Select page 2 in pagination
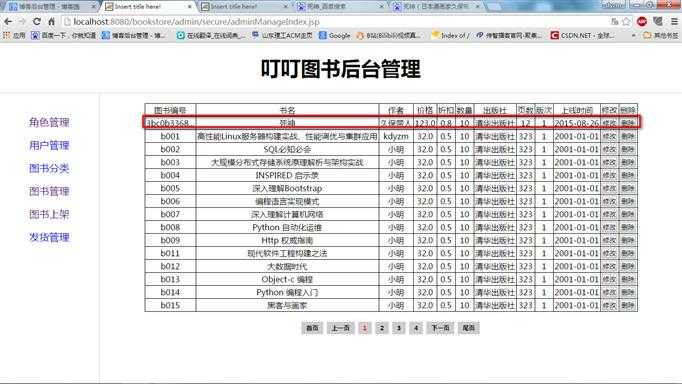 point(381,328)
